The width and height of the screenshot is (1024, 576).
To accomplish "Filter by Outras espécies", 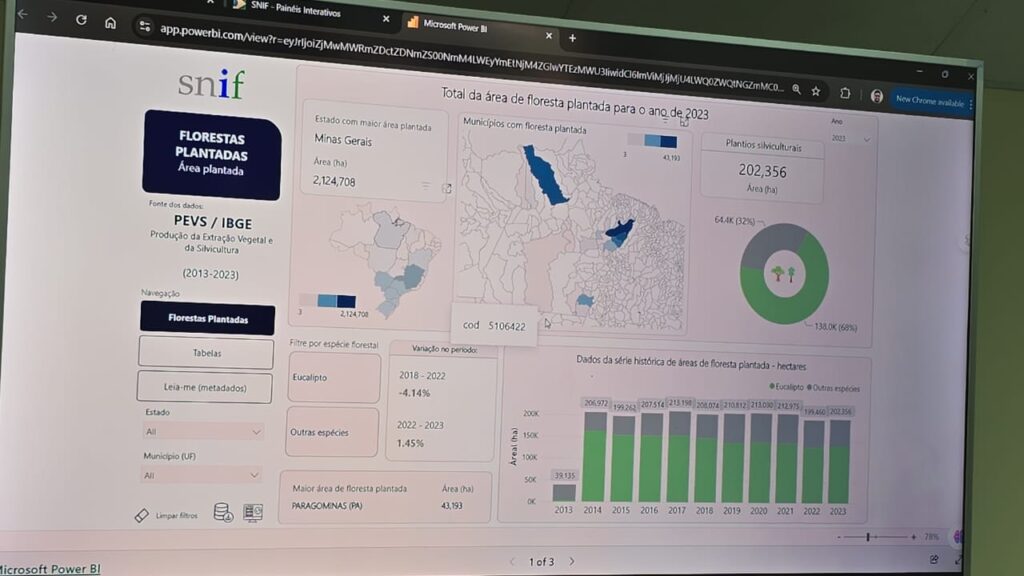I will pyautogui.click(x=332, y=432).
